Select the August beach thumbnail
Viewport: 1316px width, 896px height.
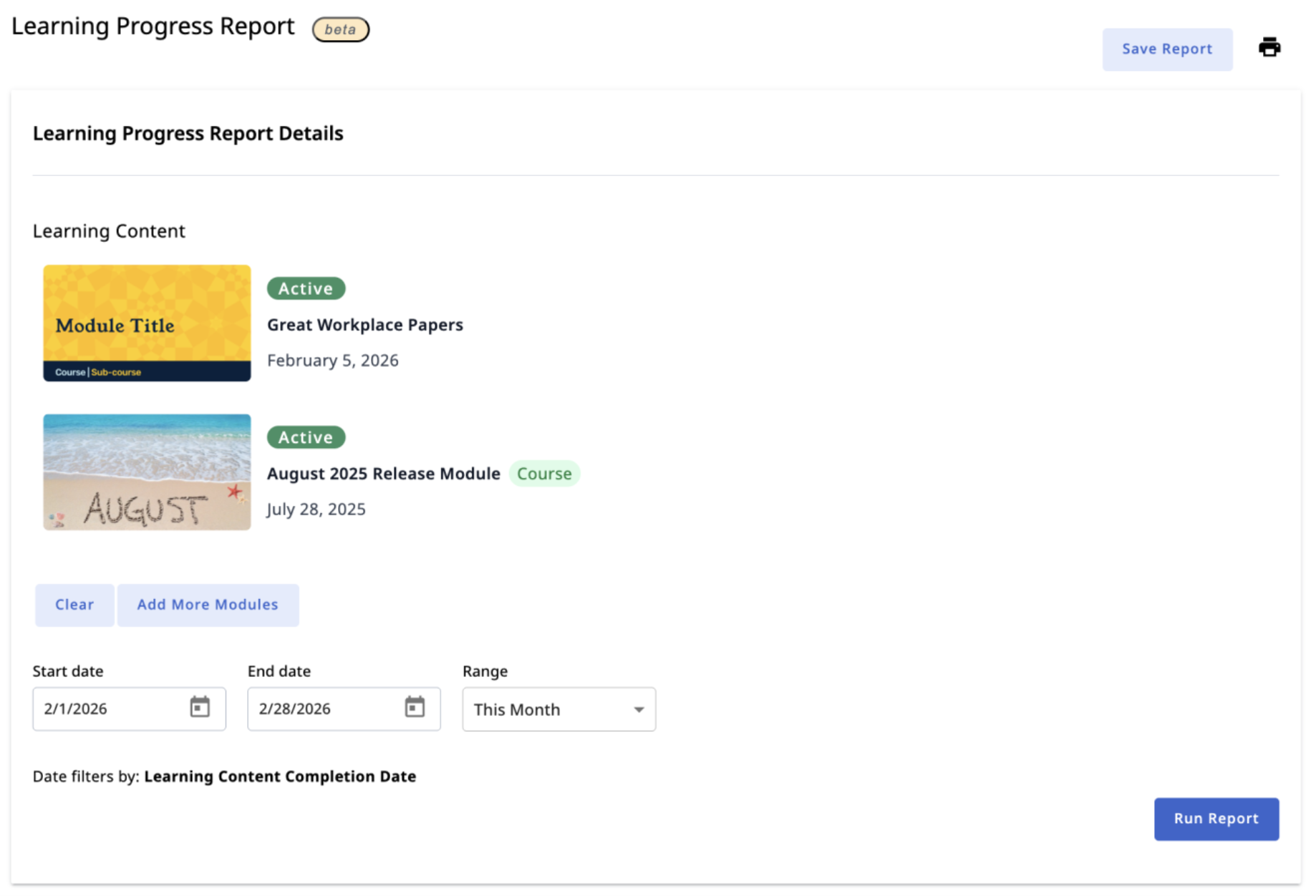tap(147, 472)
